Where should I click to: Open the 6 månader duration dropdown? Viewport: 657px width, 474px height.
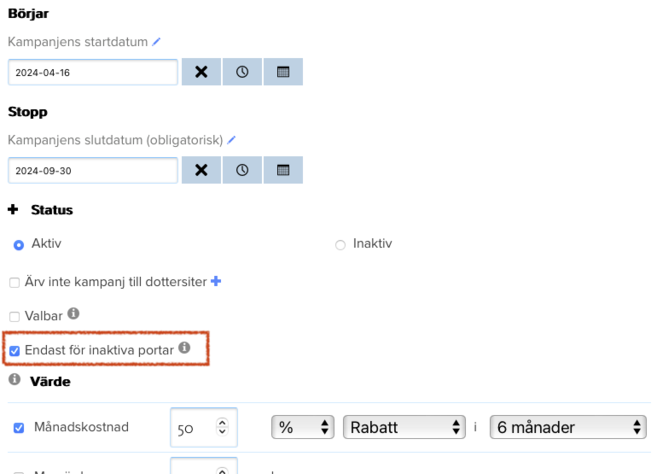567,427
